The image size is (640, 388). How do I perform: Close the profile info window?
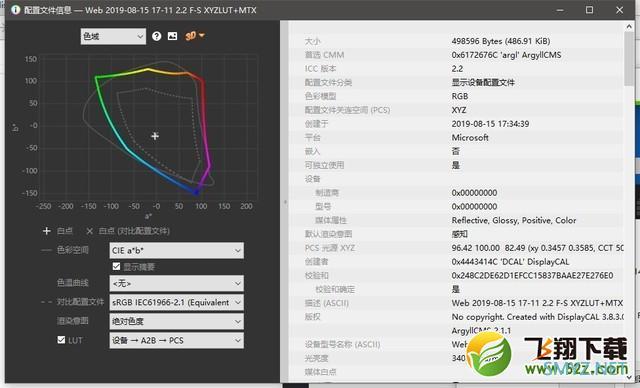(x=619, y=10)
